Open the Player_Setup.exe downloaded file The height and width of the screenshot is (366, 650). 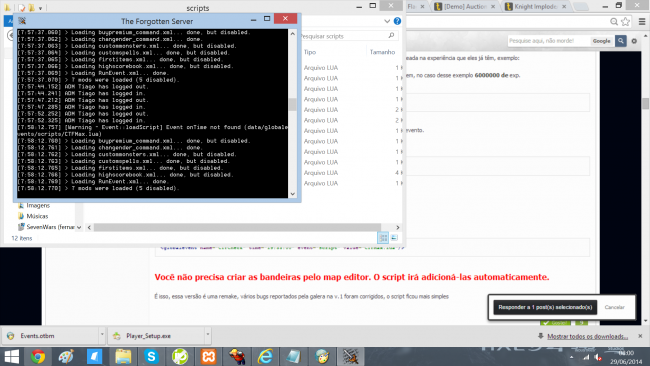157,336
